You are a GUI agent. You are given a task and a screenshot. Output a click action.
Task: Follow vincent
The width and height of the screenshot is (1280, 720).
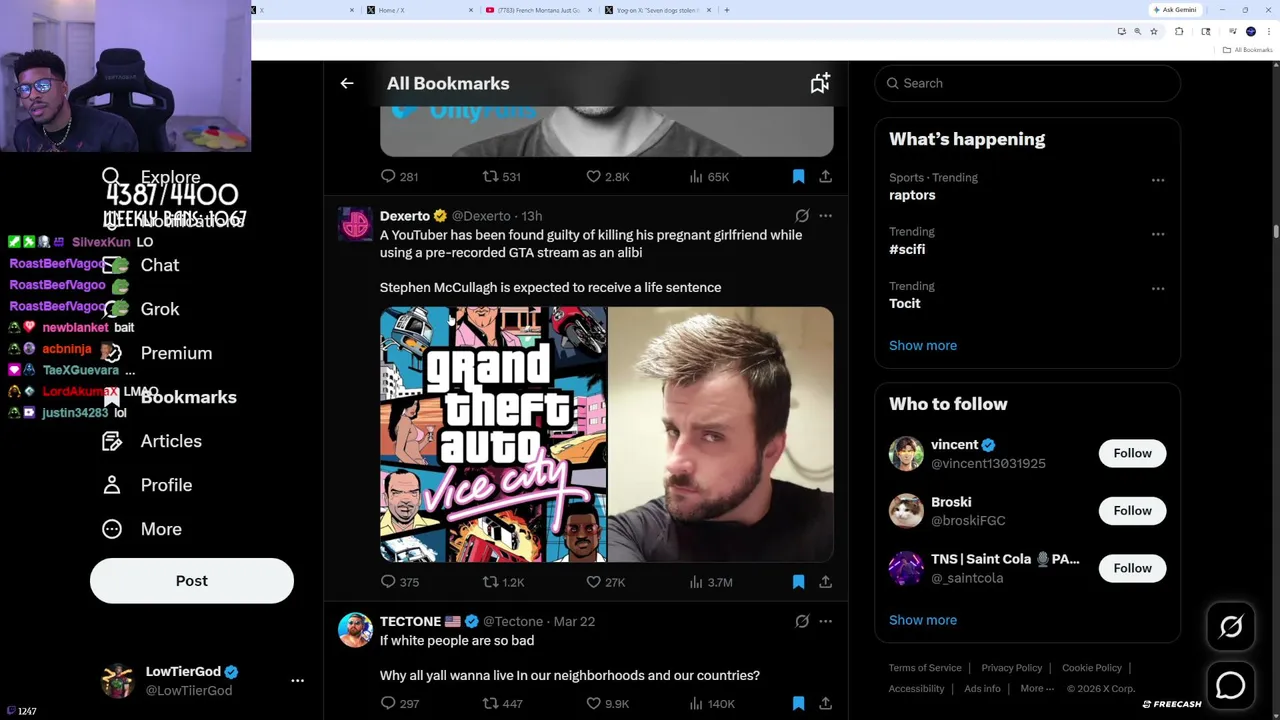[1132, 453]
